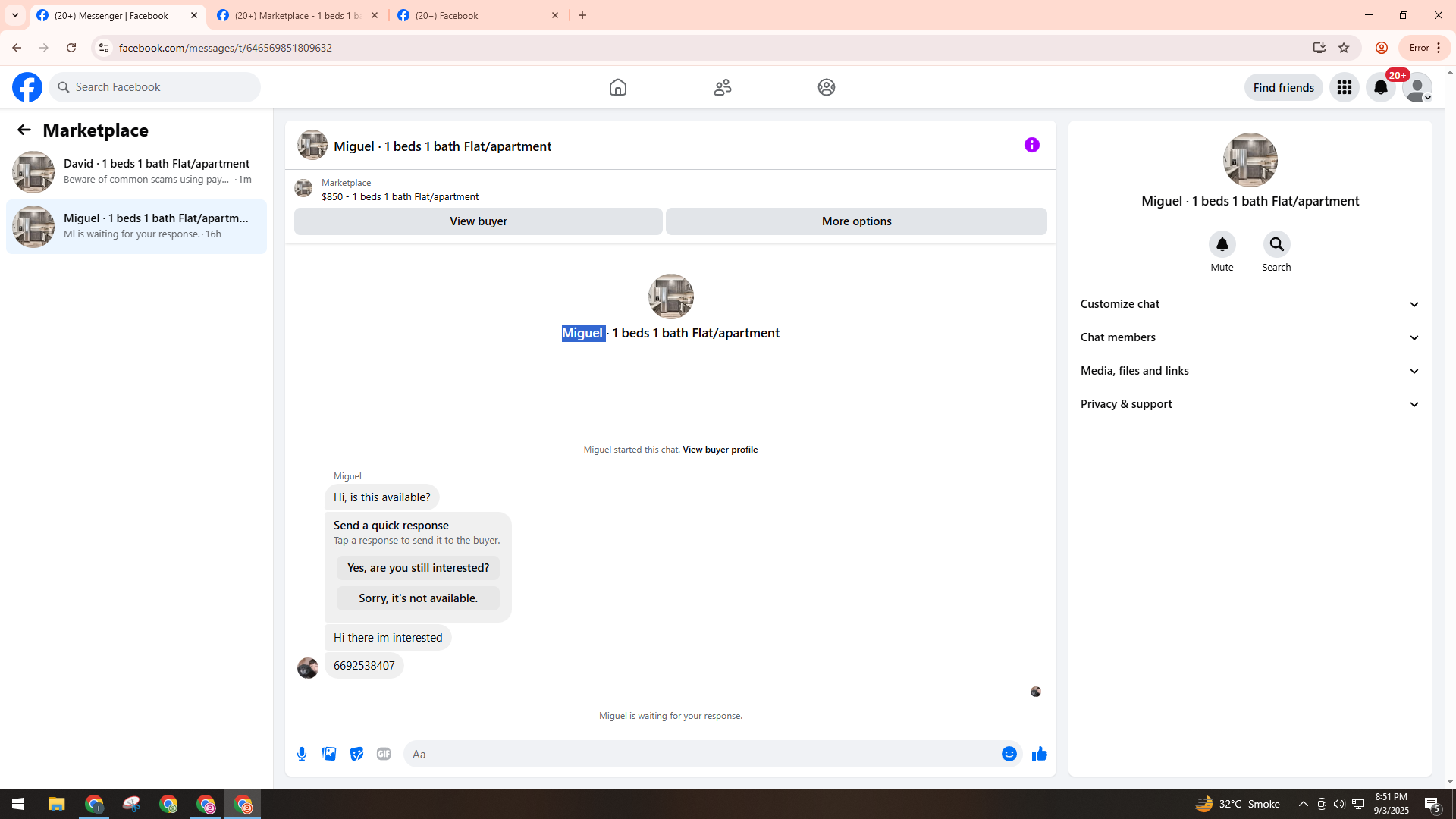Screen dimensions: 1456x819
Task: Open the $850 1 beds listing link
Action: tap(400, 196)
